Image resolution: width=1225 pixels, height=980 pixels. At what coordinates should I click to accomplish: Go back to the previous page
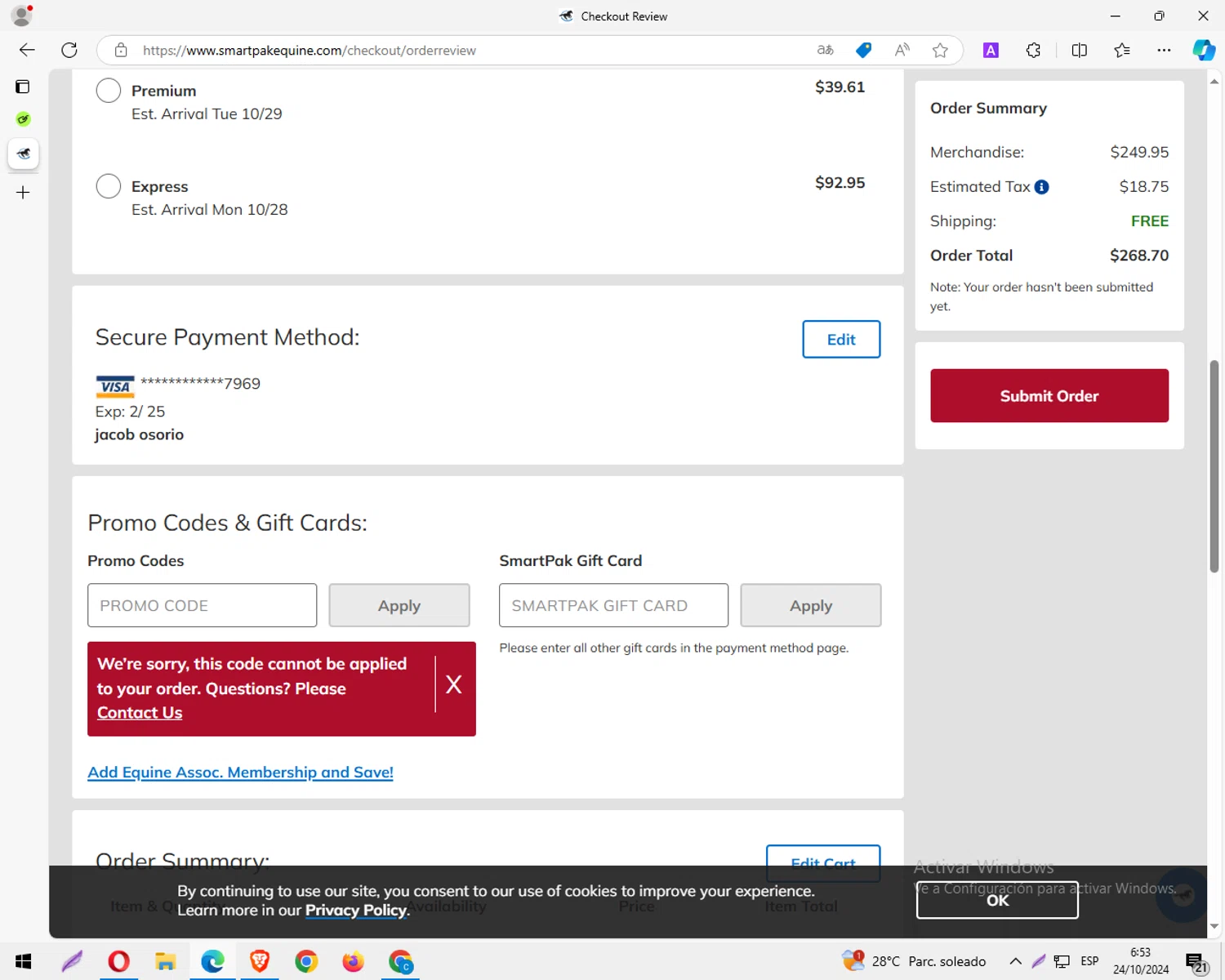click(27, 50)
